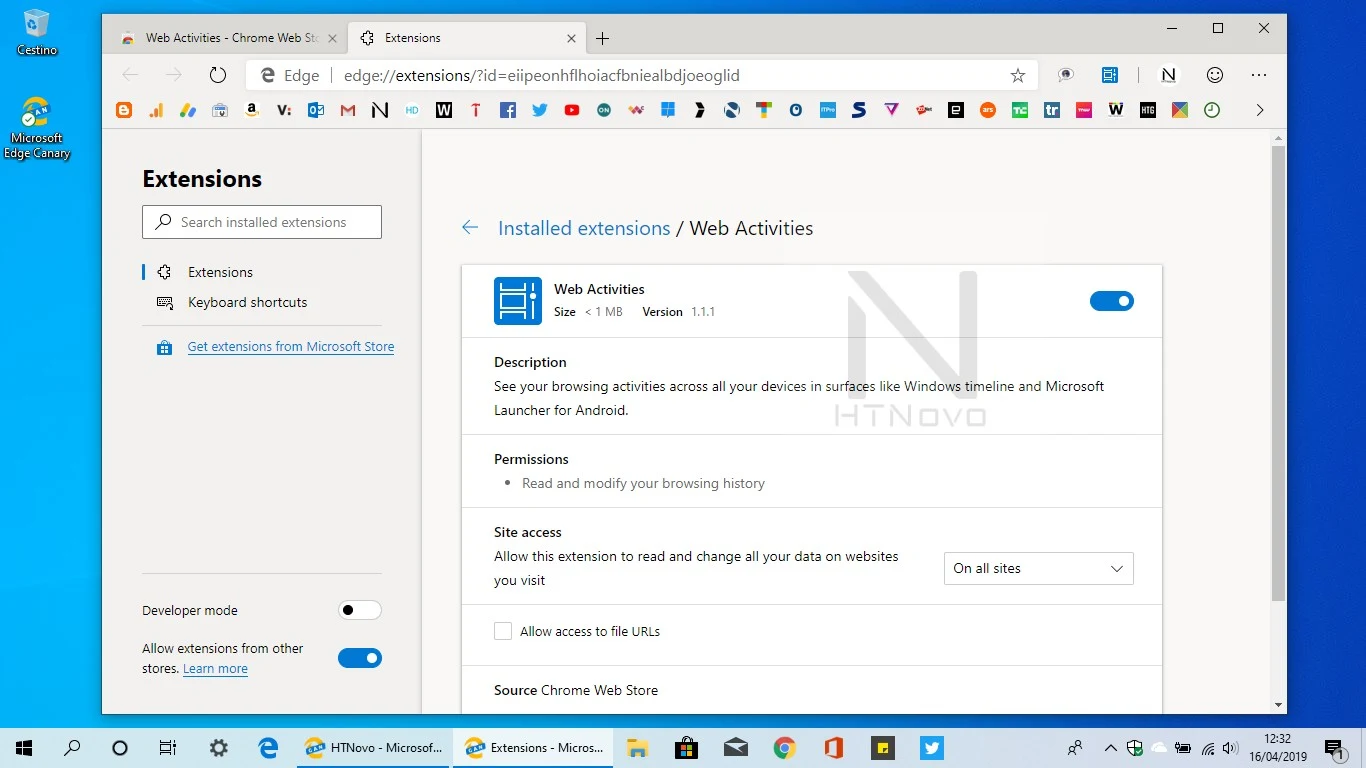Click the Search installed extensions field
The image size is (1366, 768).
click(262, 222)
